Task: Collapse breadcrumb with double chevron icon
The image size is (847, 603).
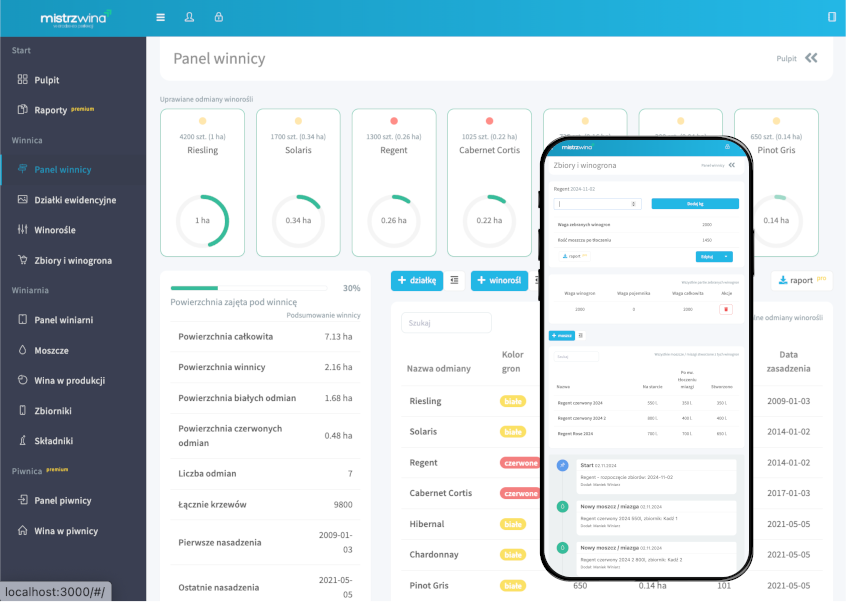Action: (x=811, y=58)
